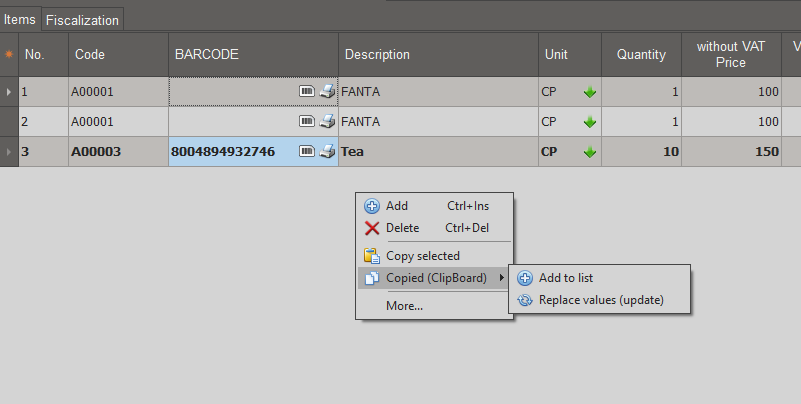
Task: Click the printer icon in Tea row
Action: point(326,152)
